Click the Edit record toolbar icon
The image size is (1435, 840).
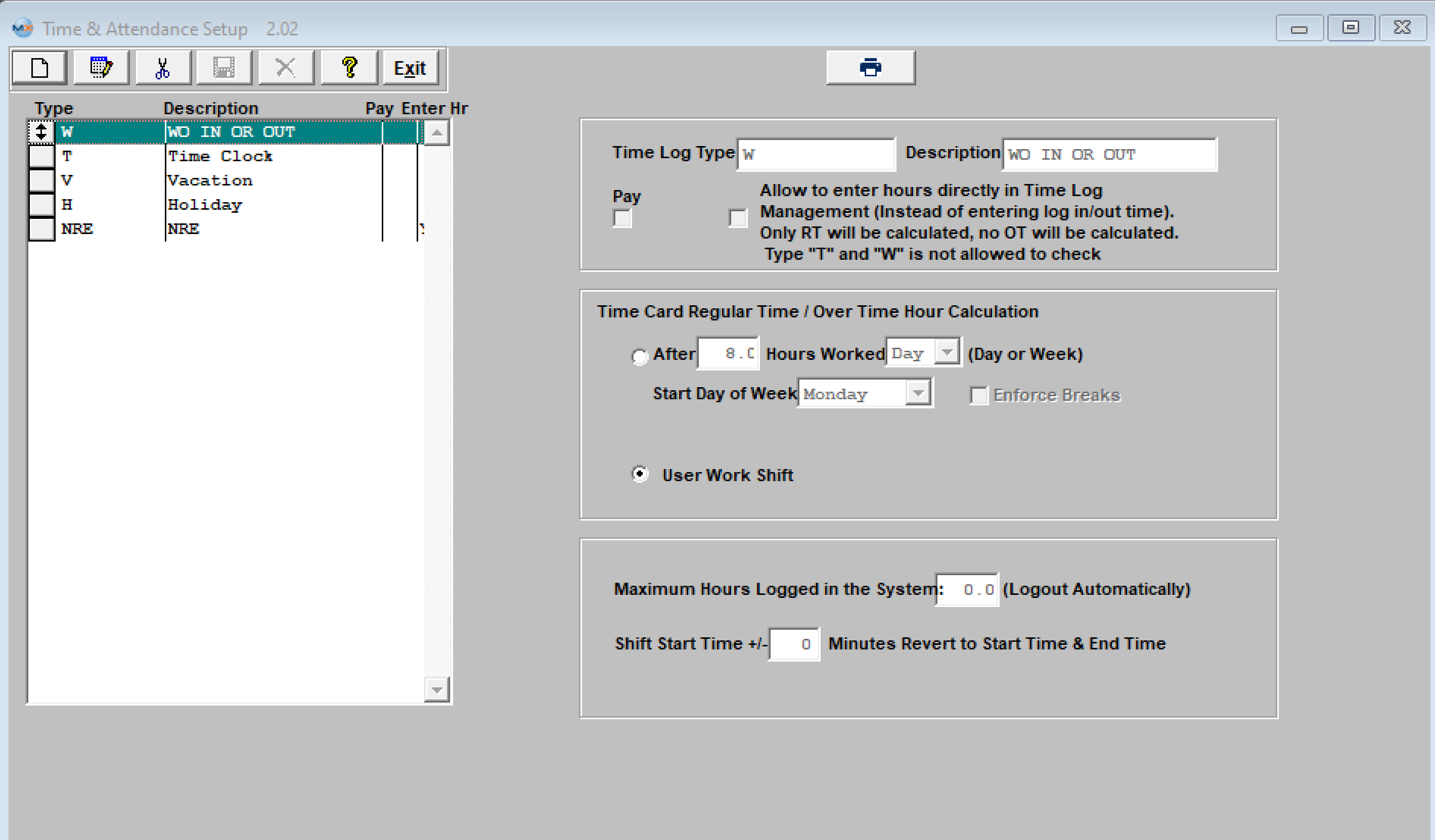click(x=101, y=68)
